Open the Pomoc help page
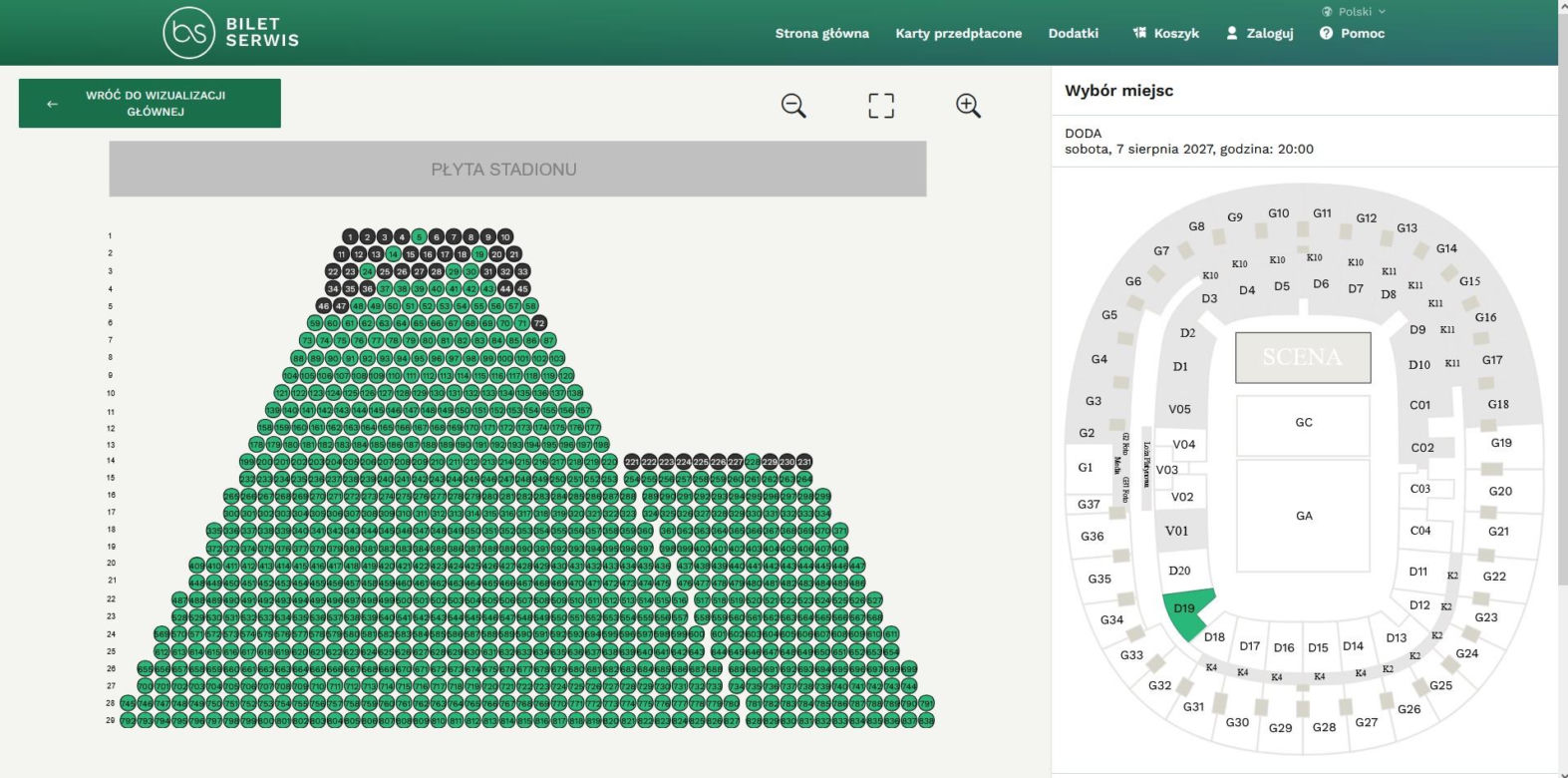Viewport: 1568px width, 778px height. (x=1352, y=33)
